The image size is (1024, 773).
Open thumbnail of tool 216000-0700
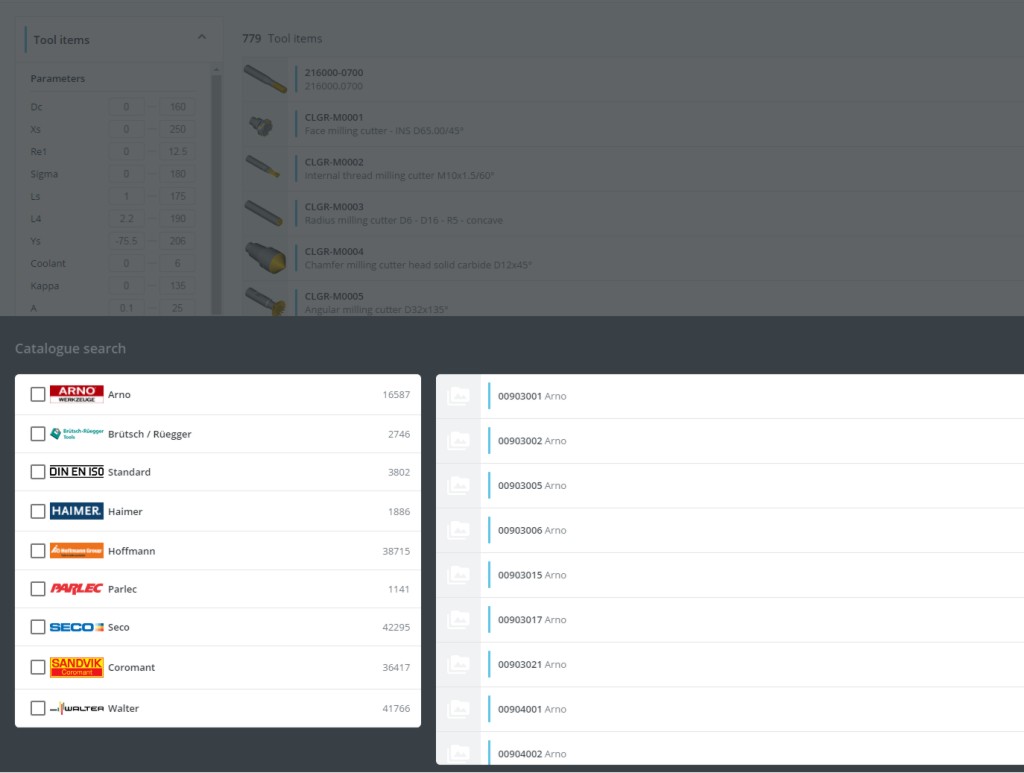pos(265,79)
